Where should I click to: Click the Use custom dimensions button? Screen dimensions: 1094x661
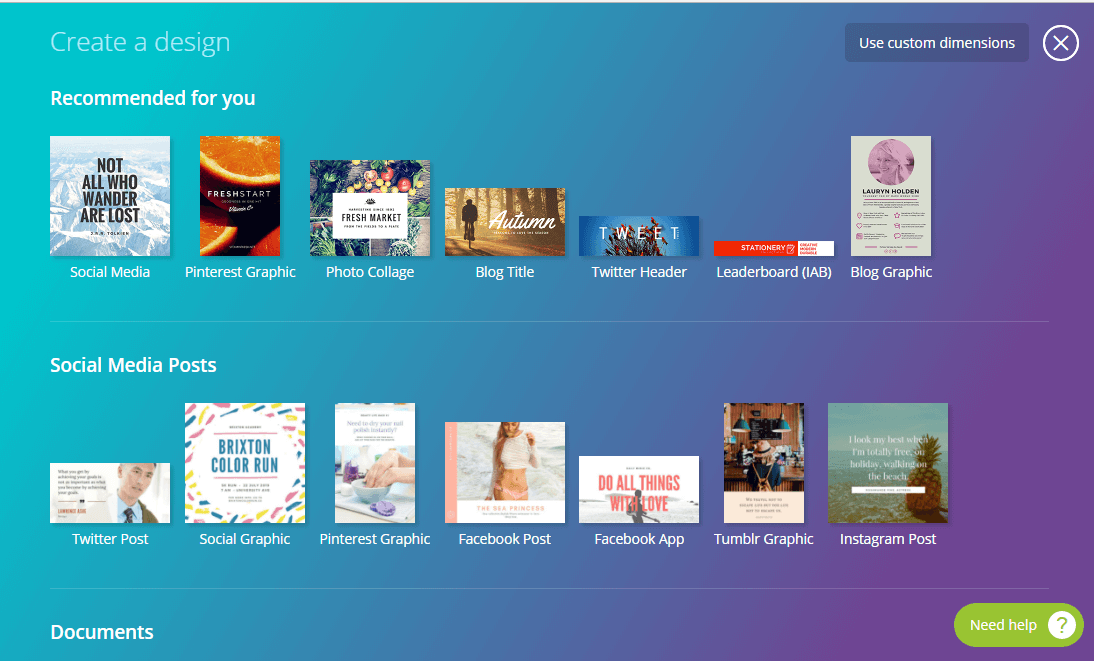pos(936,43)
